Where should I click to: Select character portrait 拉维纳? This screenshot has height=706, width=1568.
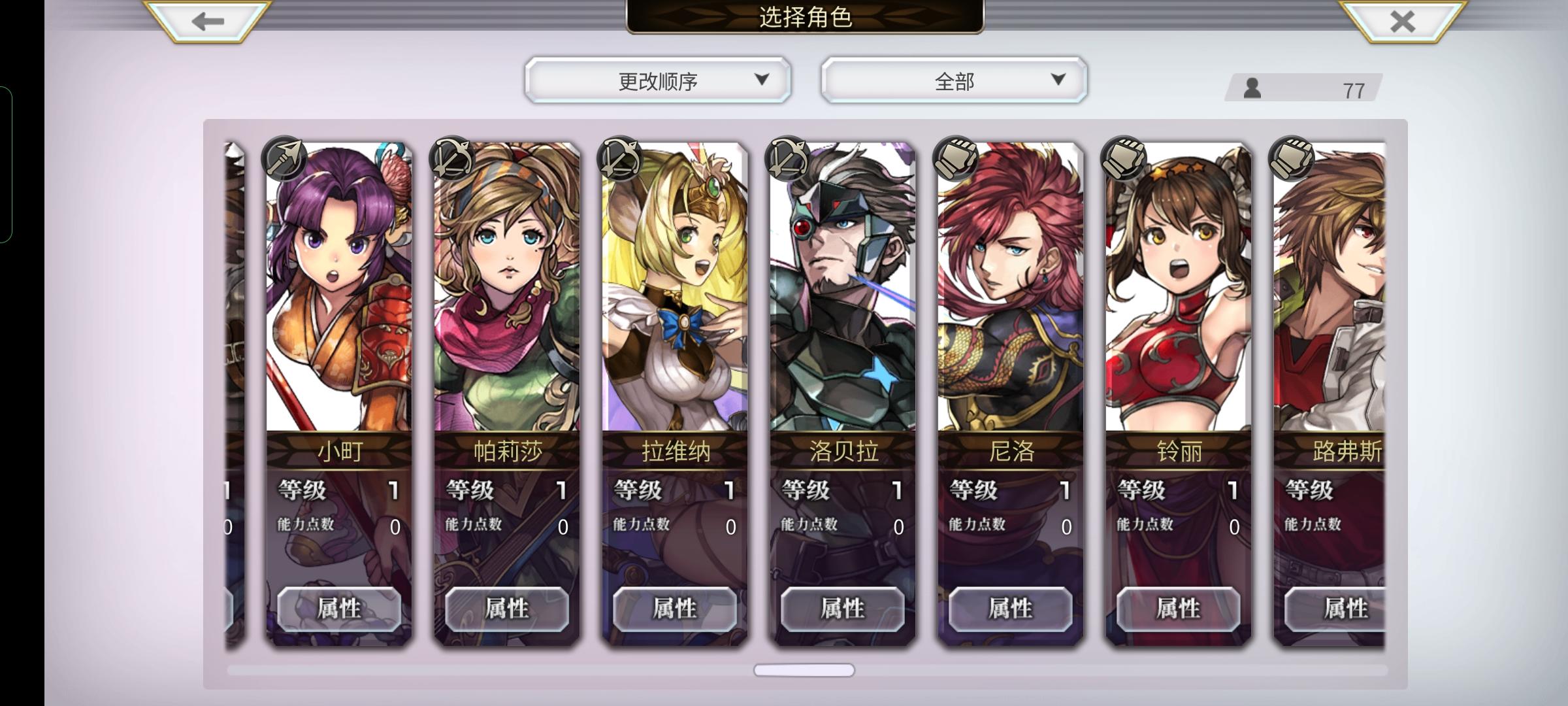point(675,288)
